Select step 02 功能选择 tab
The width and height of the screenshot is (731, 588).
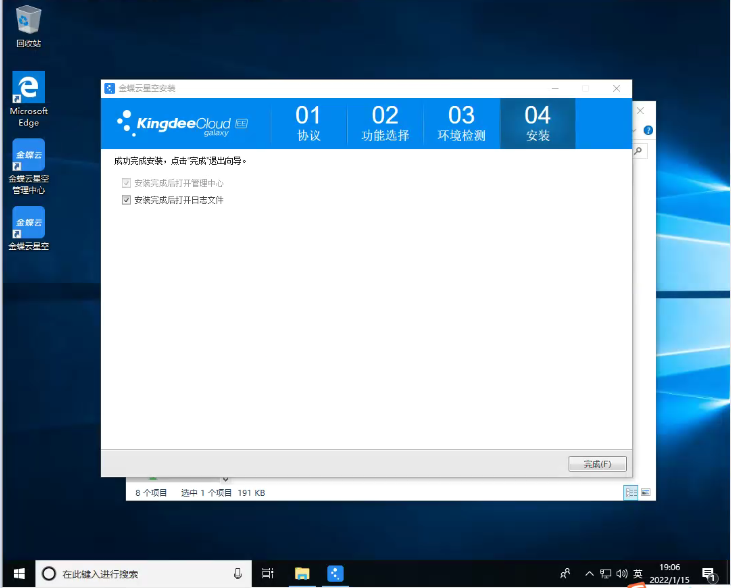coord(385,123)
